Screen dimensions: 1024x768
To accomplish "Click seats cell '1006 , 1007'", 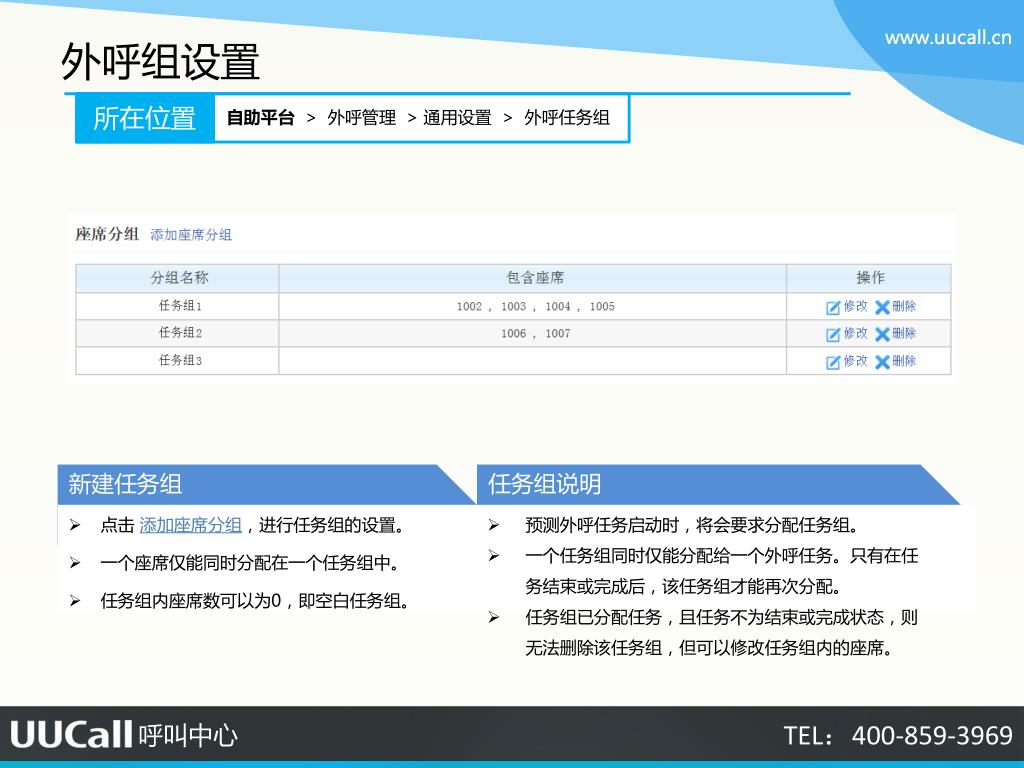I will (x=533, y=333).
